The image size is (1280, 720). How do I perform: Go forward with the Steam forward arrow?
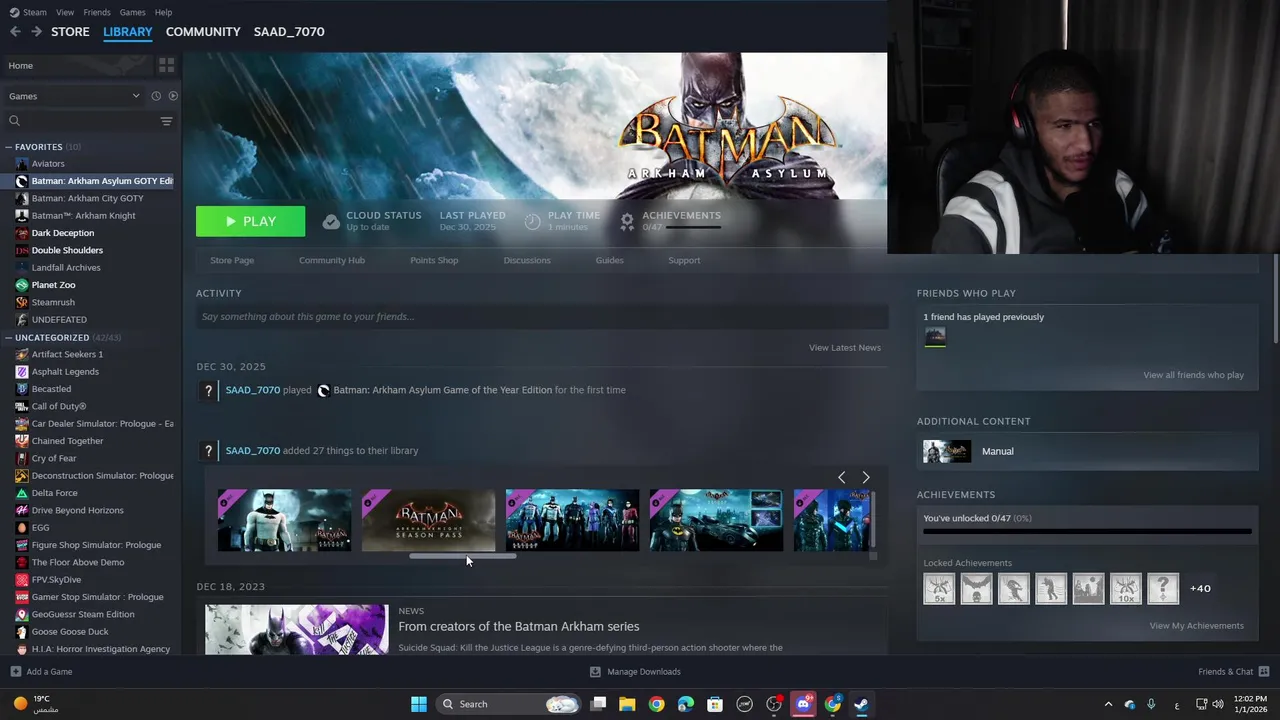coord(36,32)
